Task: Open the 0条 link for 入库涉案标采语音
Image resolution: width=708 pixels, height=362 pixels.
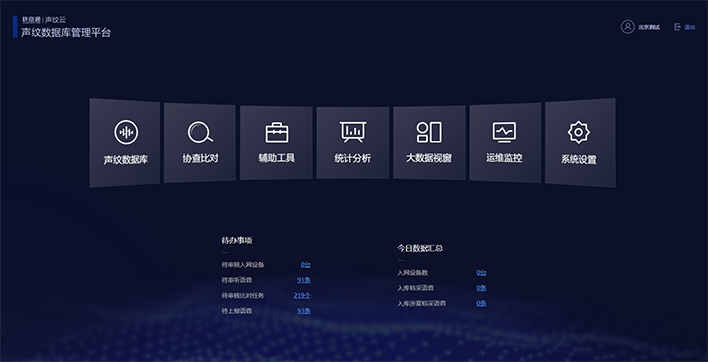Action: [481, 303]
